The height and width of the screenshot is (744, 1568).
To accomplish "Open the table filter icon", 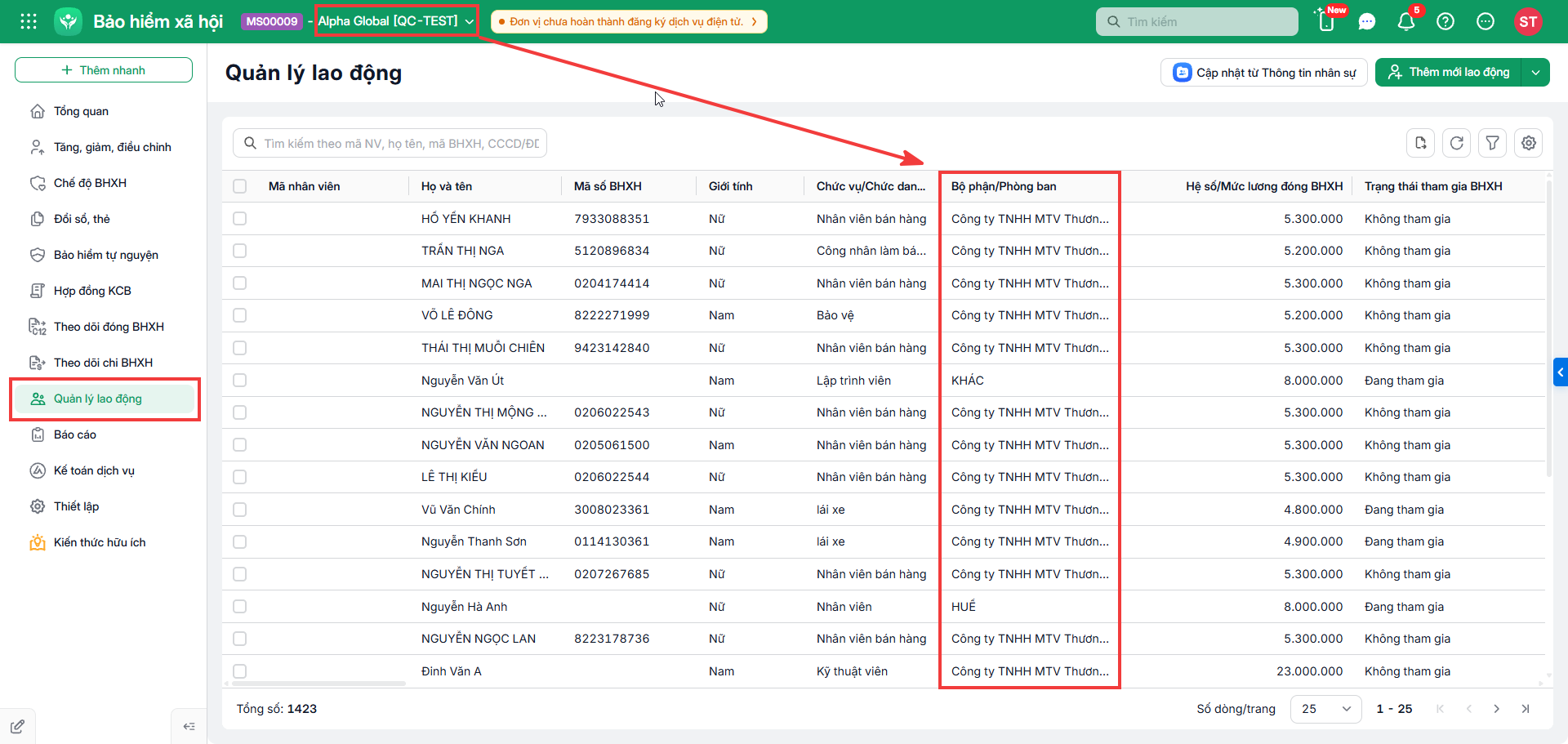I will 1493,143.
